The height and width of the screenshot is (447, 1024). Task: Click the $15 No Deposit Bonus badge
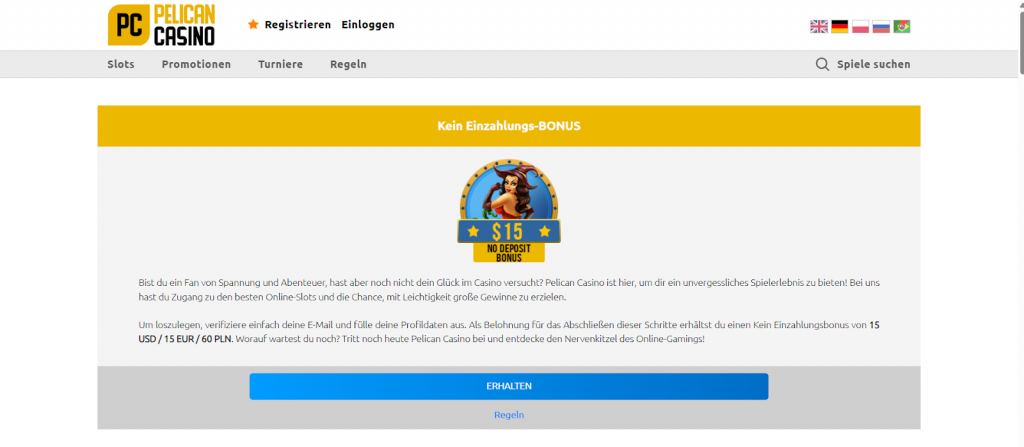click(x=509, y=212)
